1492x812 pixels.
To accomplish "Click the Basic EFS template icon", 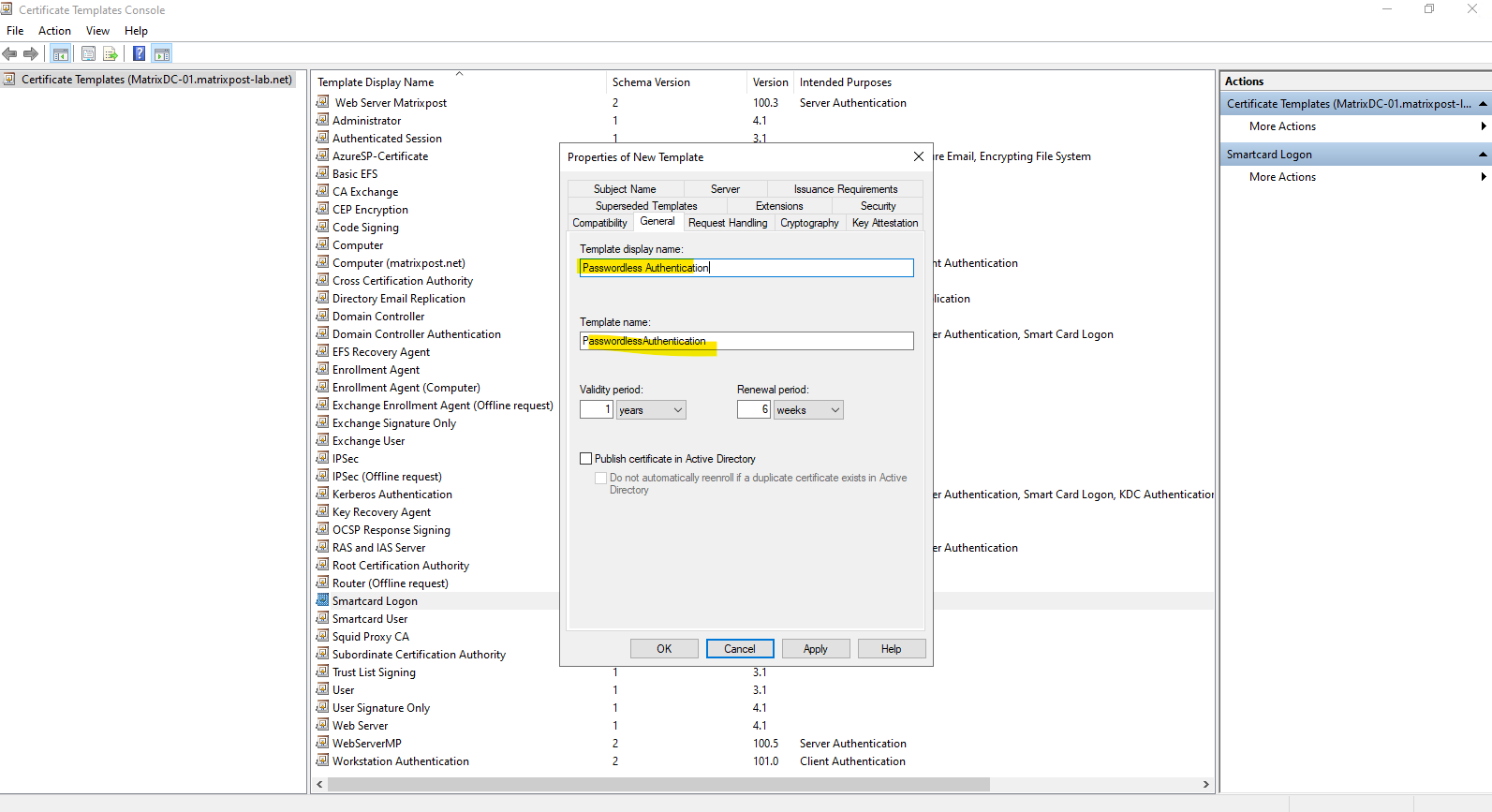I will [323, 173].
